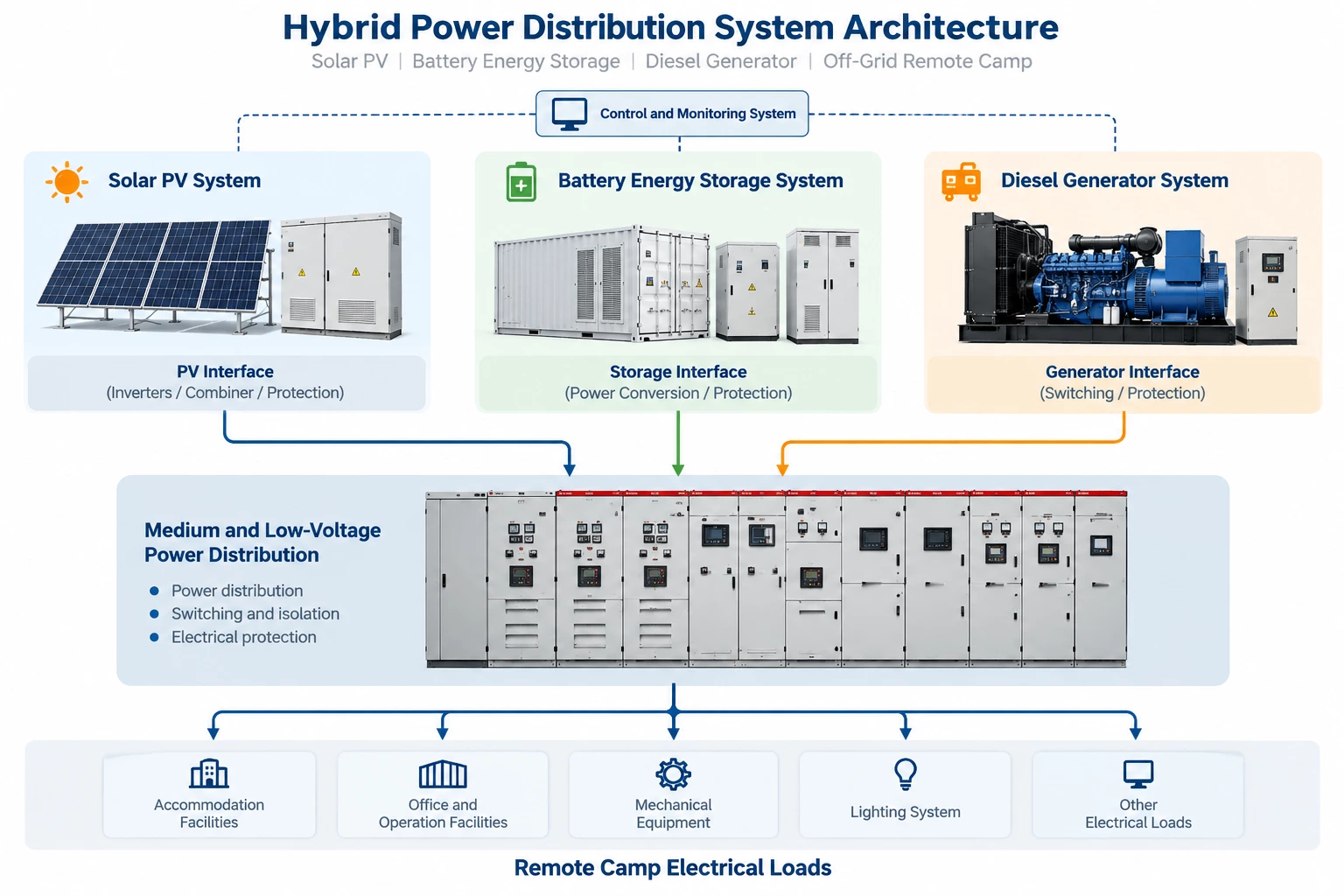Screen dimensions: 1344x896
Task: Select the PV Interface block
Action: (x=227, y=383)
